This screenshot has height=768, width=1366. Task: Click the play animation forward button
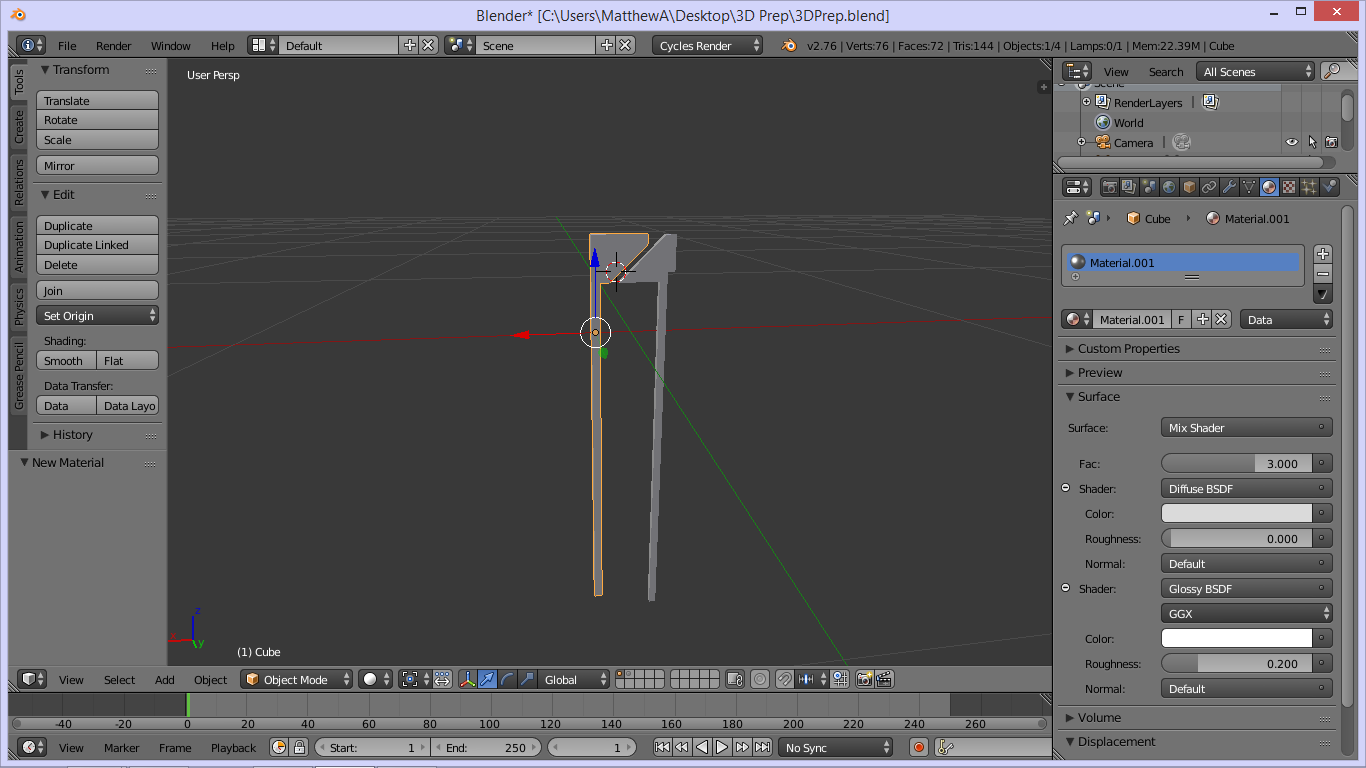point(722,747)
